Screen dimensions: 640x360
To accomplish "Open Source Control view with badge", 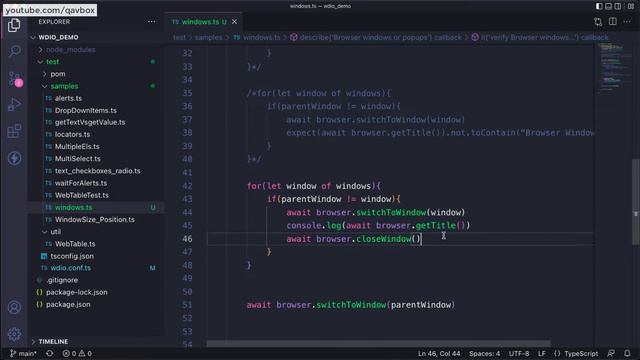I will coord(15,79).
